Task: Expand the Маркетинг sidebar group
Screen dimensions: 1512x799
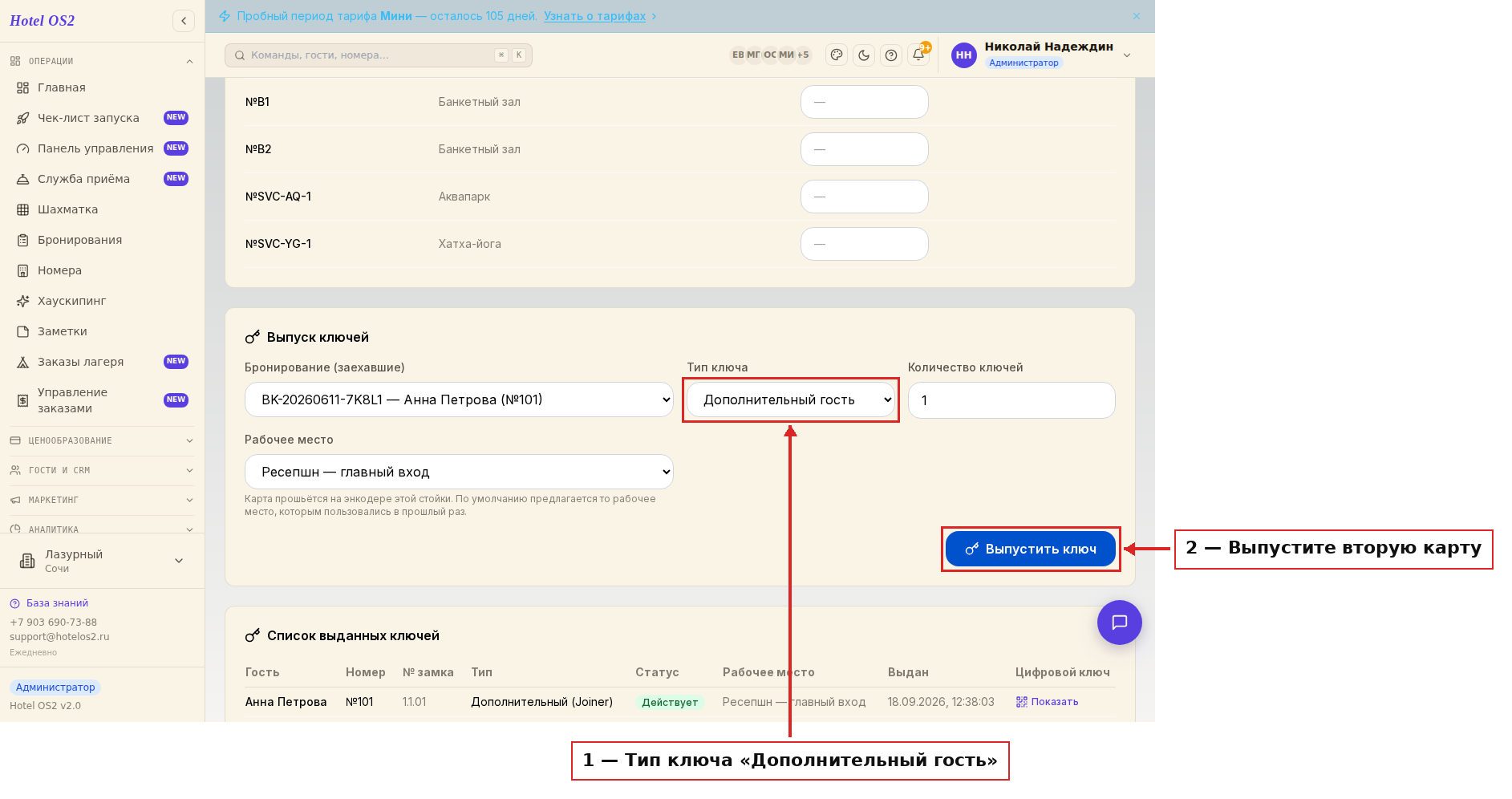Action: pos(102,500)
